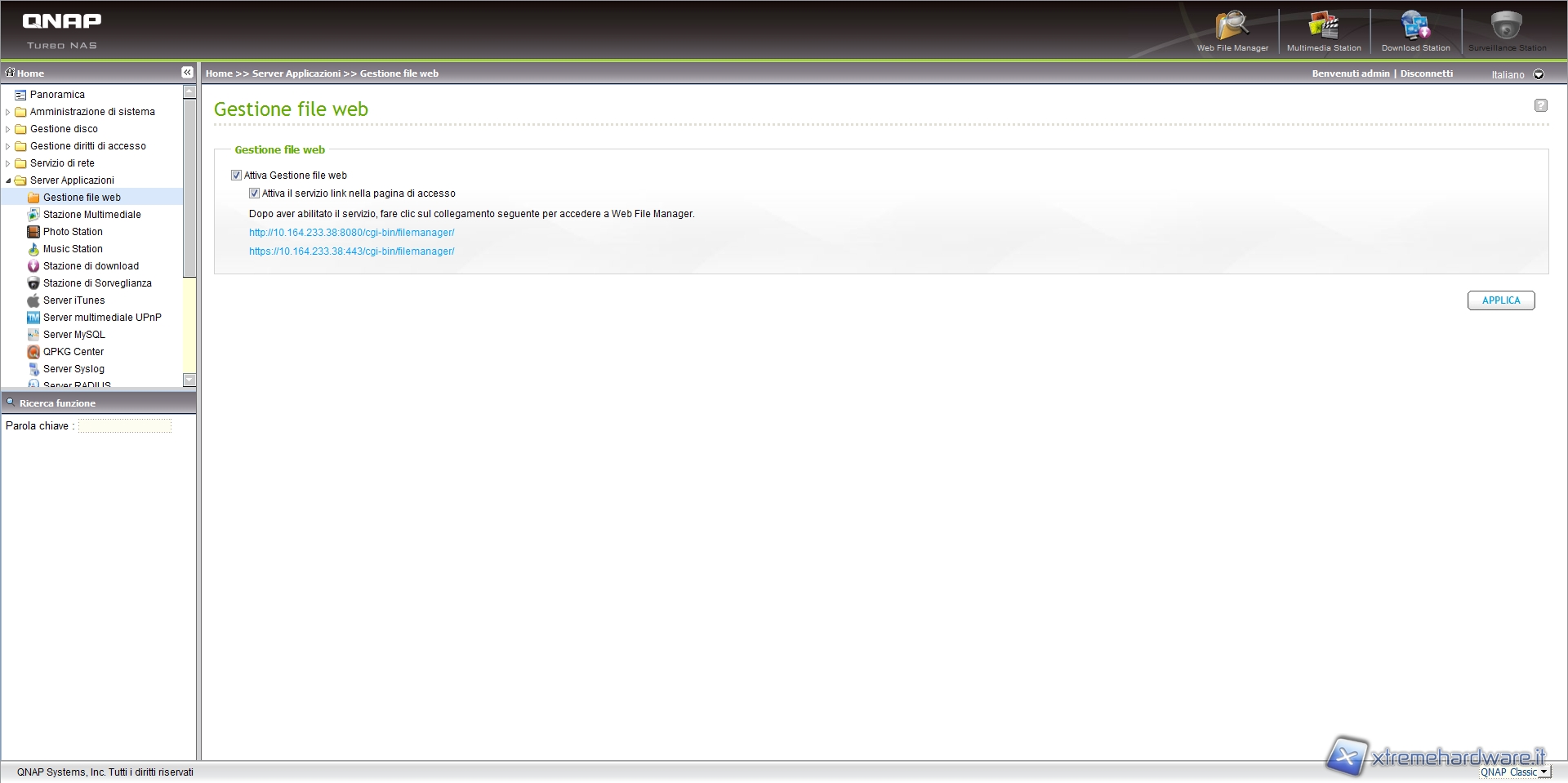This screenshot has height=783, width=1568.
Task: Expand the Amministrazione di sistema folder
Action: (x=8, y=112)
